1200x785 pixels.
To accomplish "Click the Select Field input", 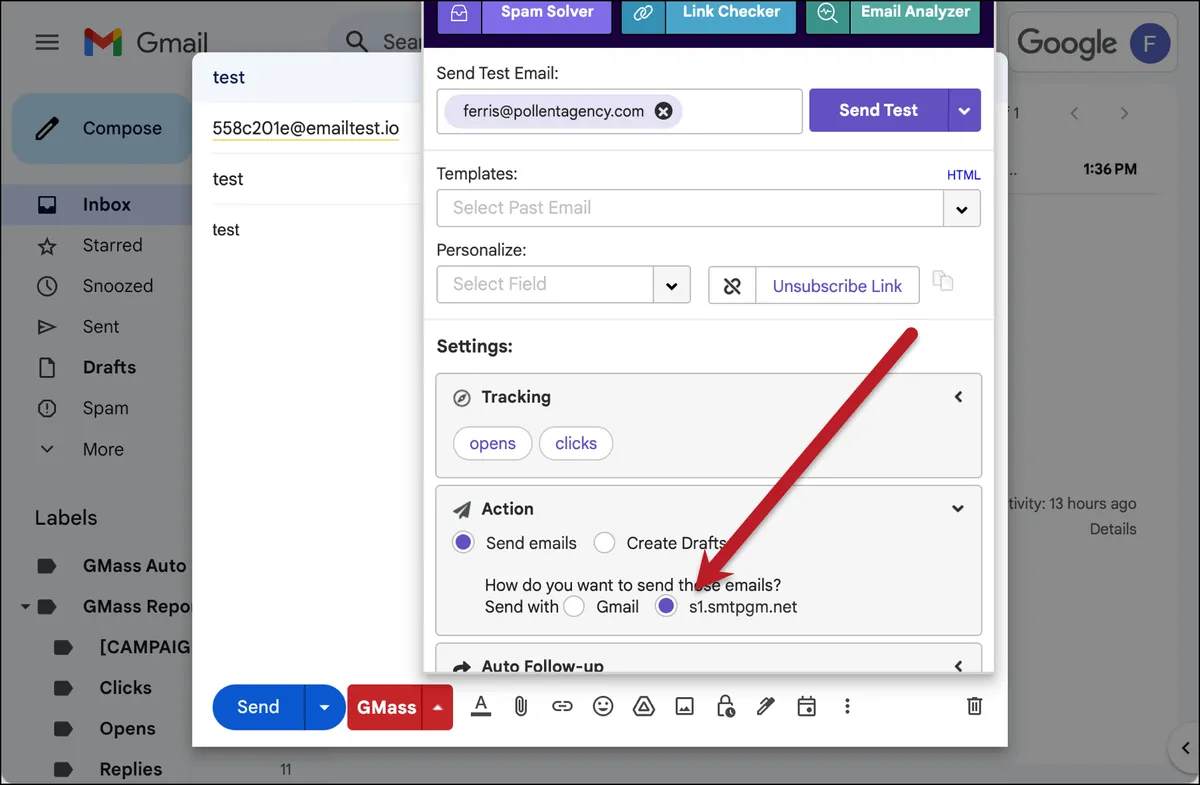I will click(x=545, y=285).
